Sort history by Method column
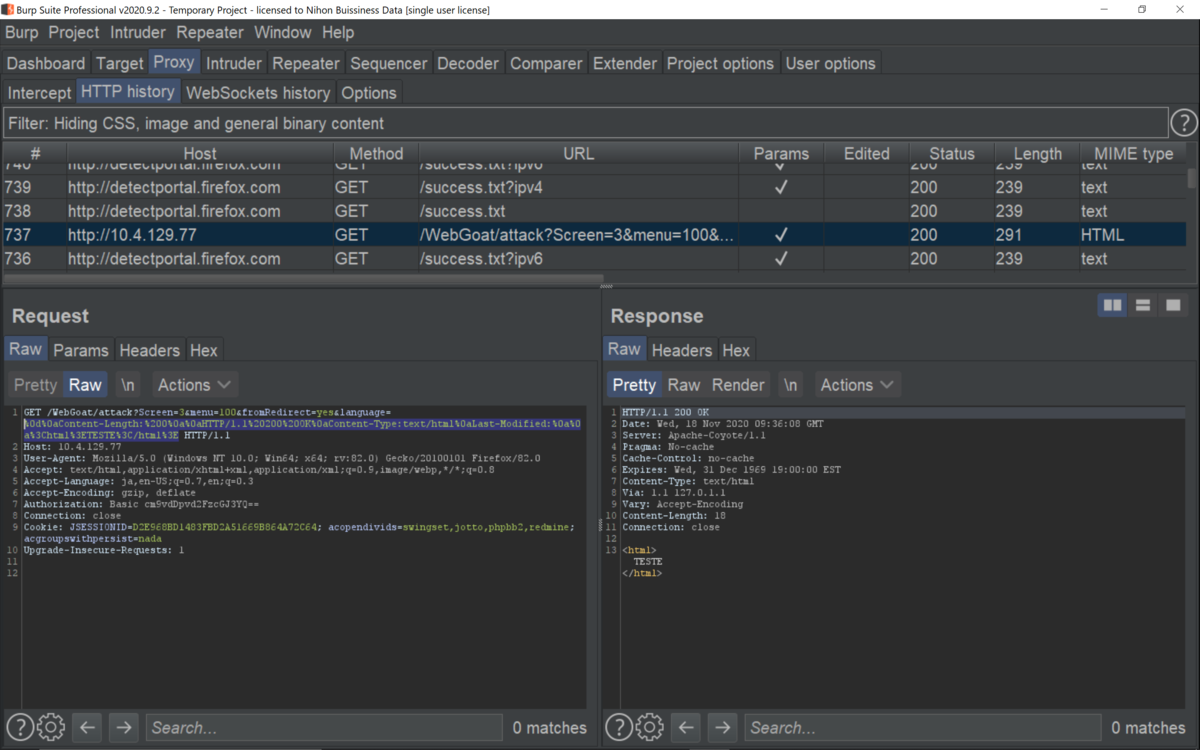Viewport: 1200px width, 750px height. [x=376, y=153]
